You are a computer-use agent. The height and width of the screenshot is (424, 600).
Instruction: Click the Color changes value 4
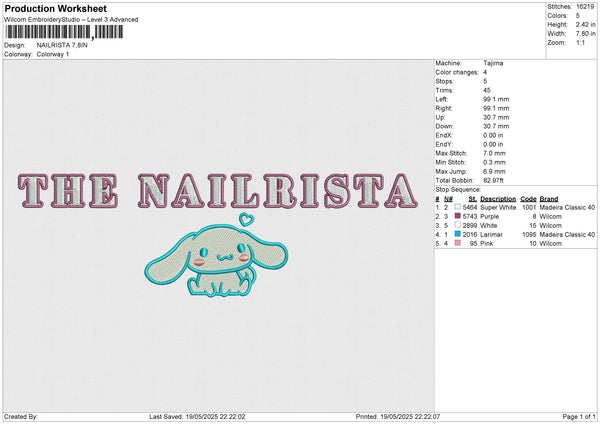485,72
